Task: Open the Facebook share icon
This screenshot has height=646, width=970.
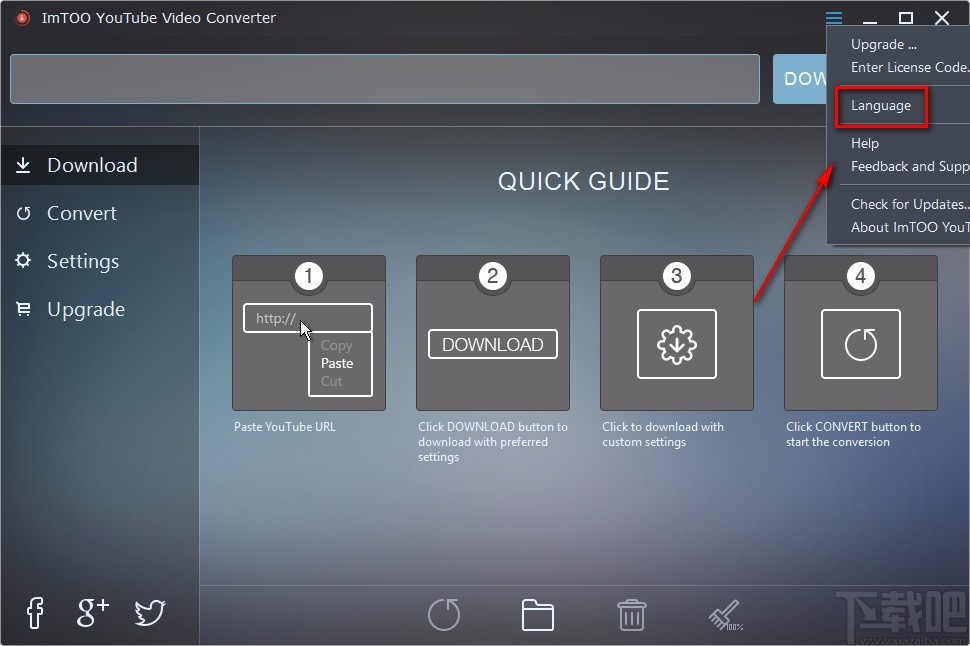Action: coord(34,613)
